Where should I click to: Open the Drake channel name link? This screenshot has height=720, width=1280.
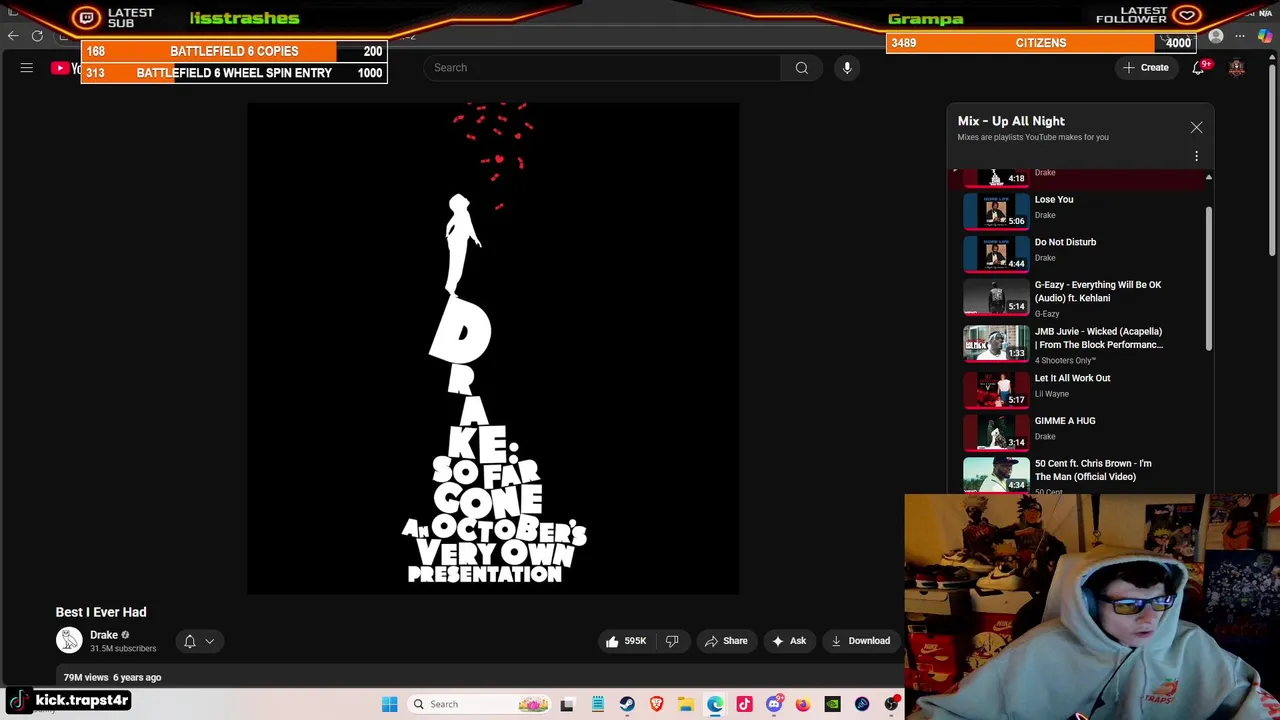[104, 635]
